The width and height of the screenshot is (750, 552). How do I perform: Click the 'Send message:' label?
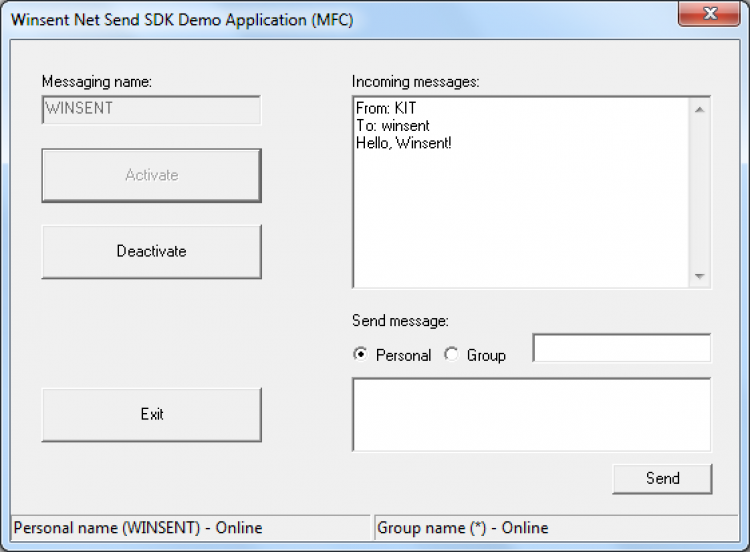click(x=400, y=320)
